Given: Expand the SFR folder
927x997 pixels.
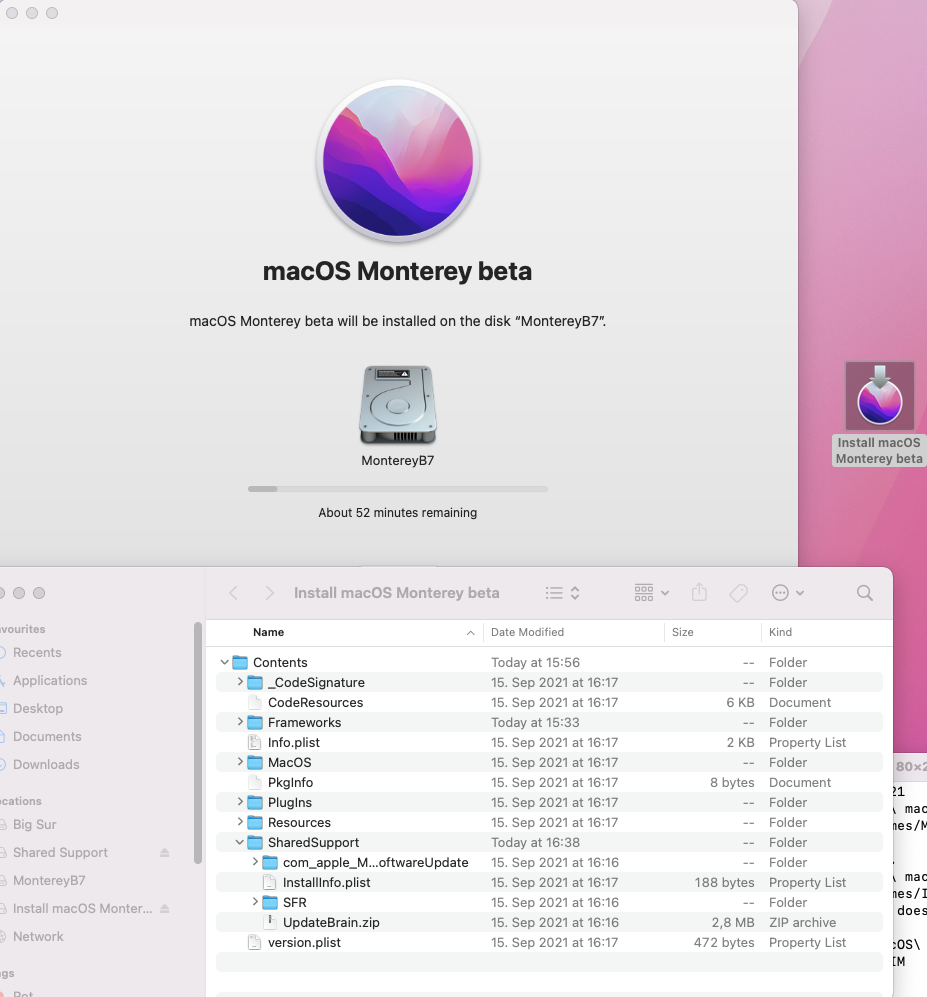Looking at the screenshot, I should 255,902.
